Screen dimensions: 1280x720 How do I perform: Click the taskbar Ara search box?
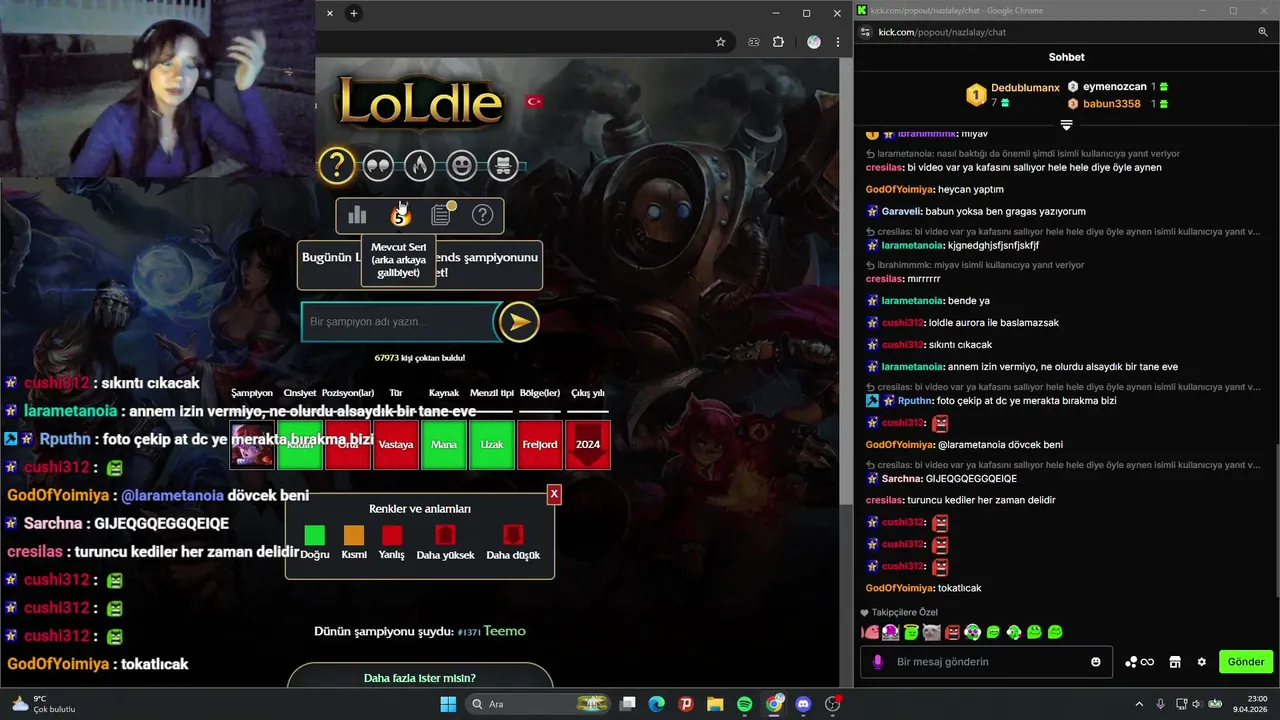(x=540, y=704)
